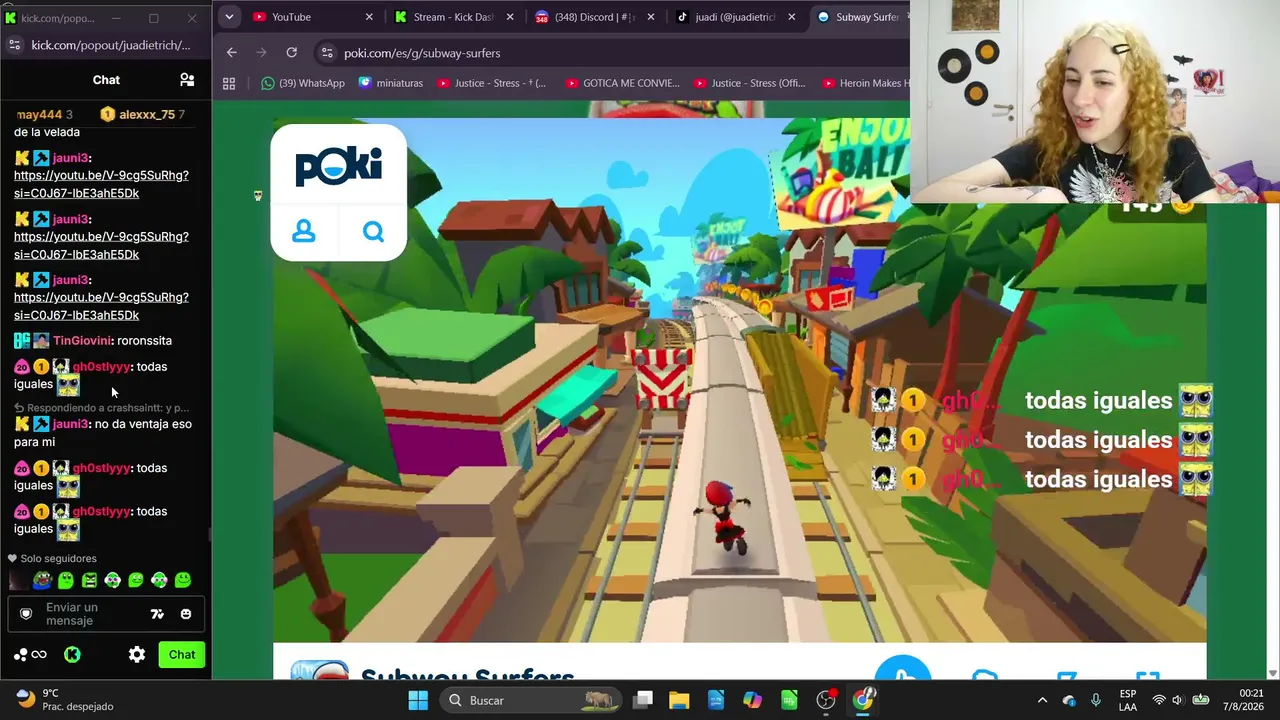Focus the poki.com address bar

pos(610,52)
